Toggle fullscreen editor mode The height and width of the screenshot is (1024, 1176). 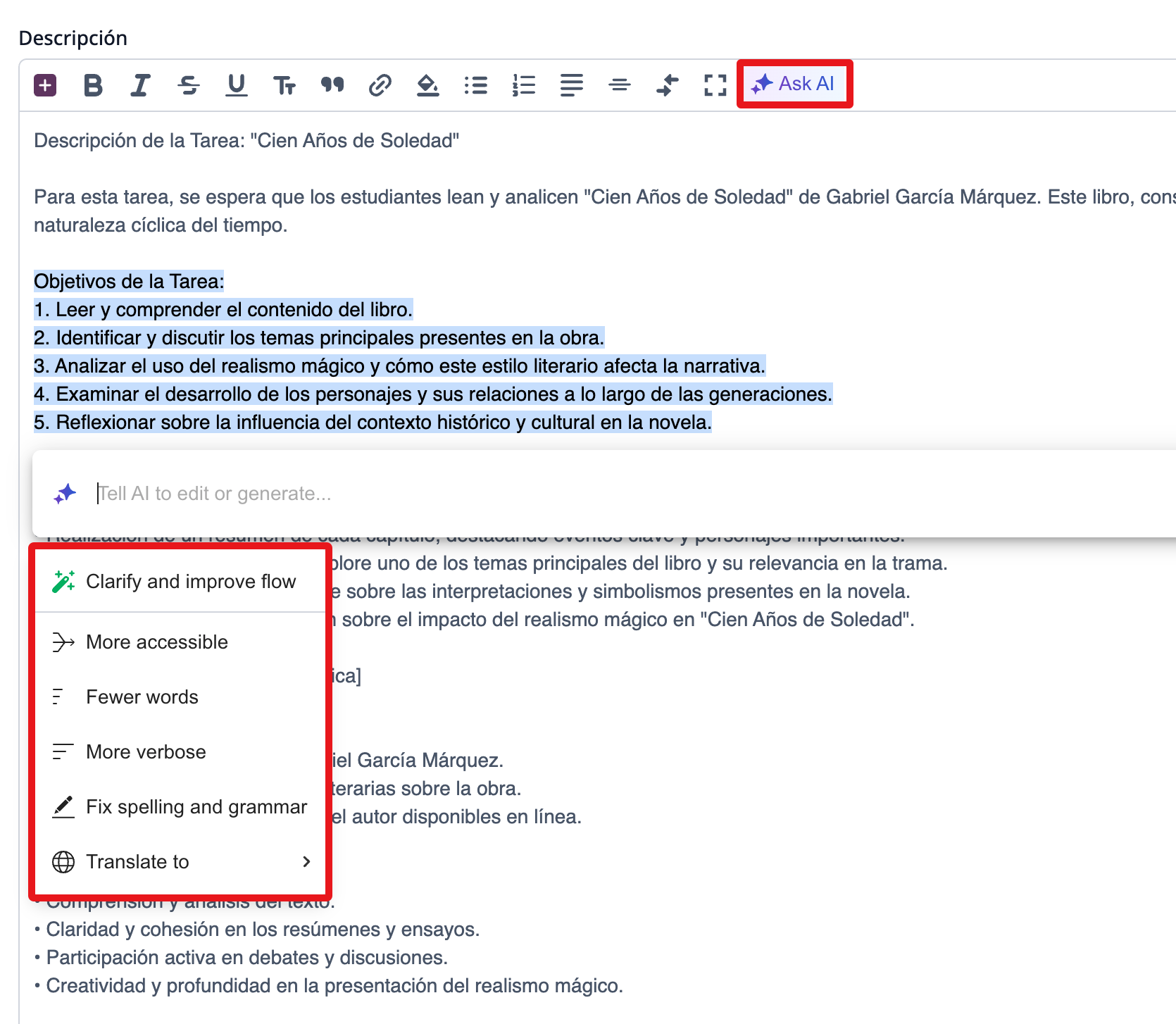point(715,85)
